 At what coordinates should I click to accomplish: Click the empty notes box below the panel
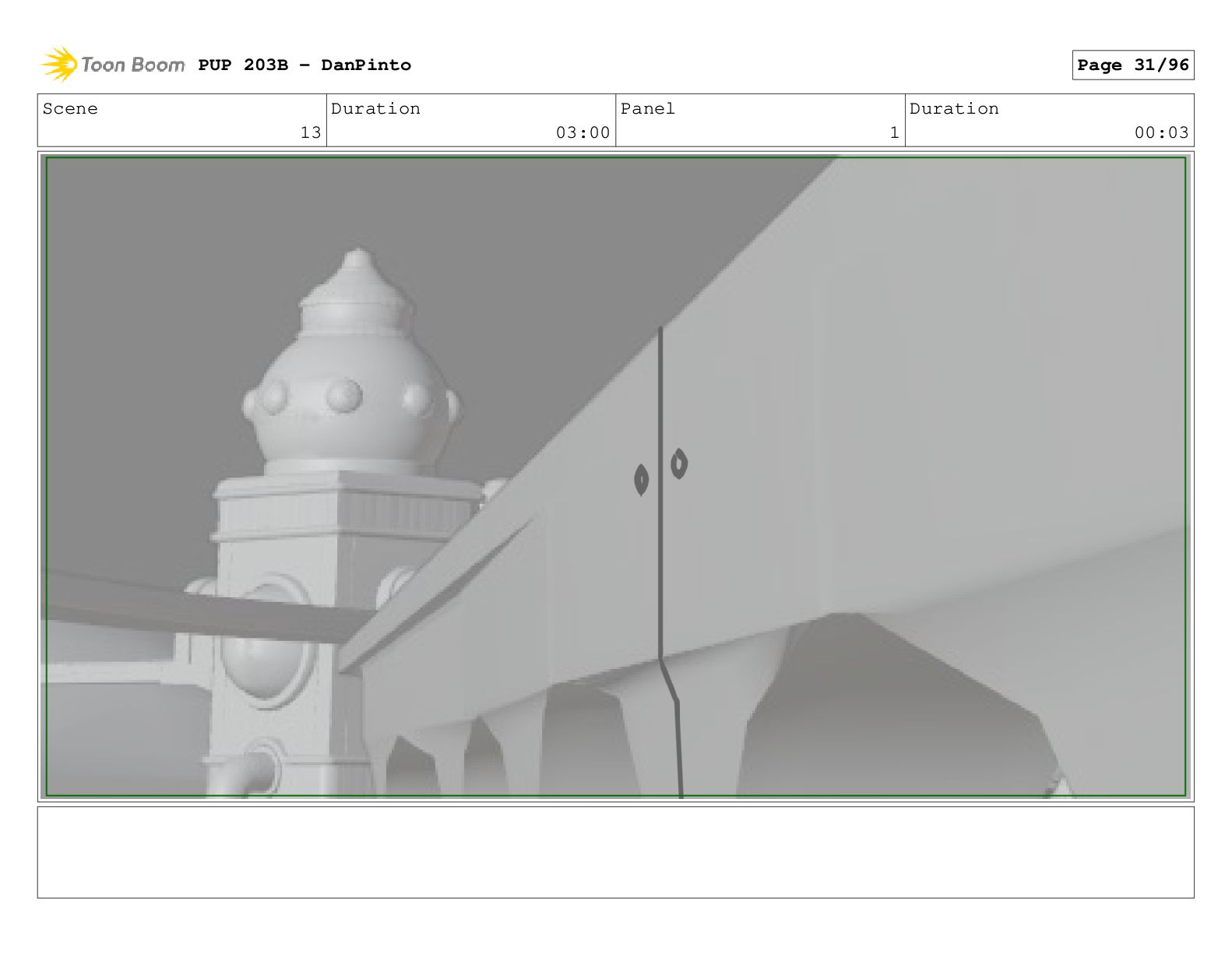[616, 852]
